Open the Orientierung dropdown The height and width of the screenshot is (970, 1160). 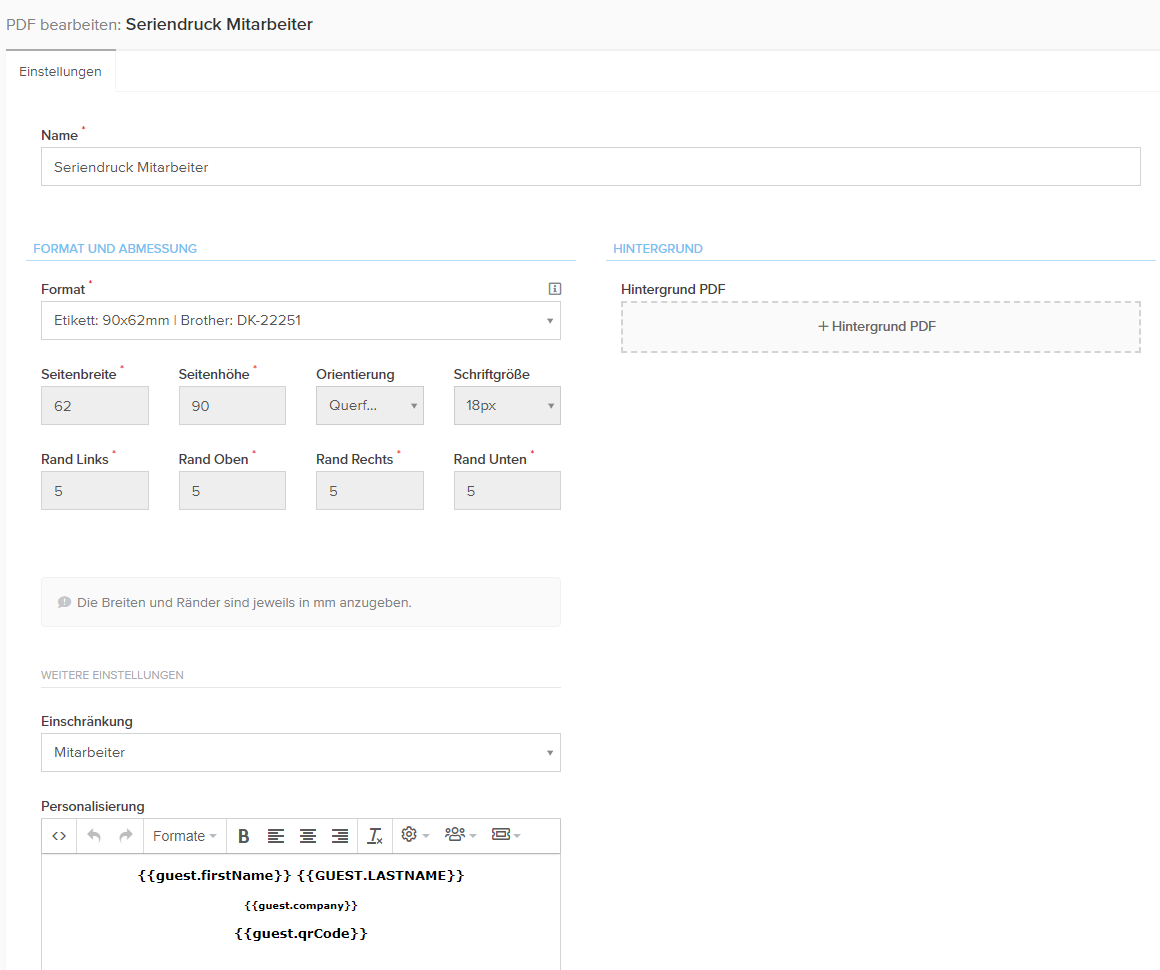coord(369,406)
